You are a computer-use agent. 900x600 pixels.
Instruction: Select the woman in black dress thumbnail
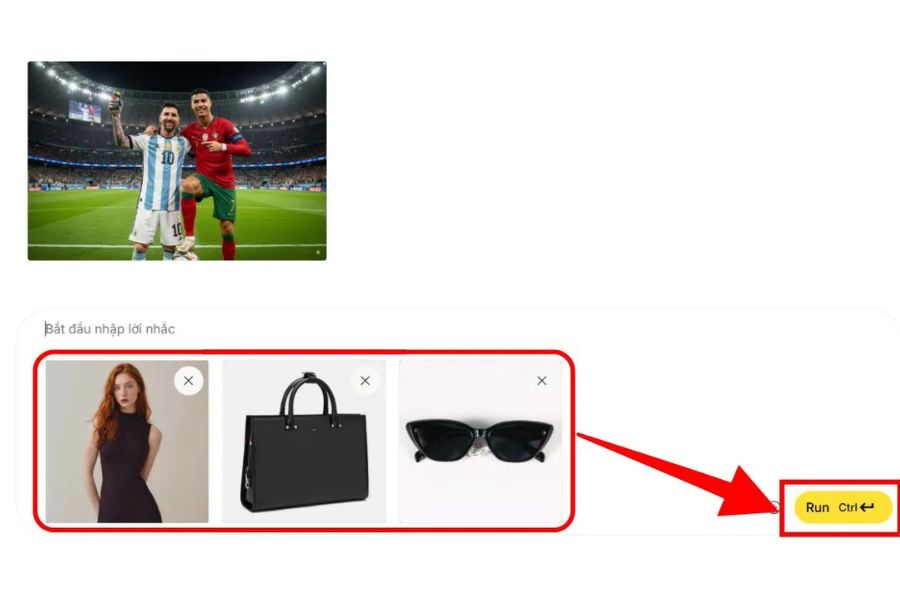[x=127, y=442]
